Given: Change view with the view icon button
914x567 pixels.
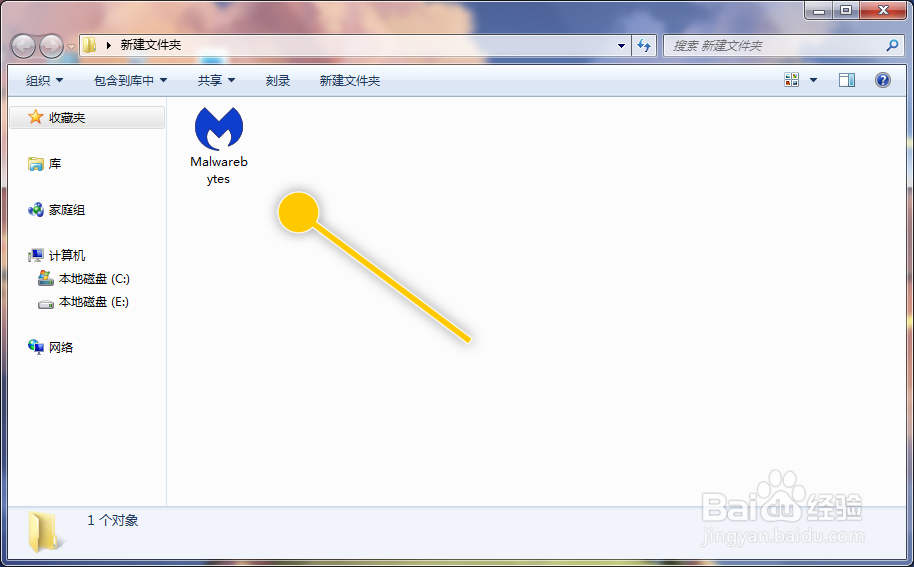Looking at the screenshot, I should click(x=792, y=80).
